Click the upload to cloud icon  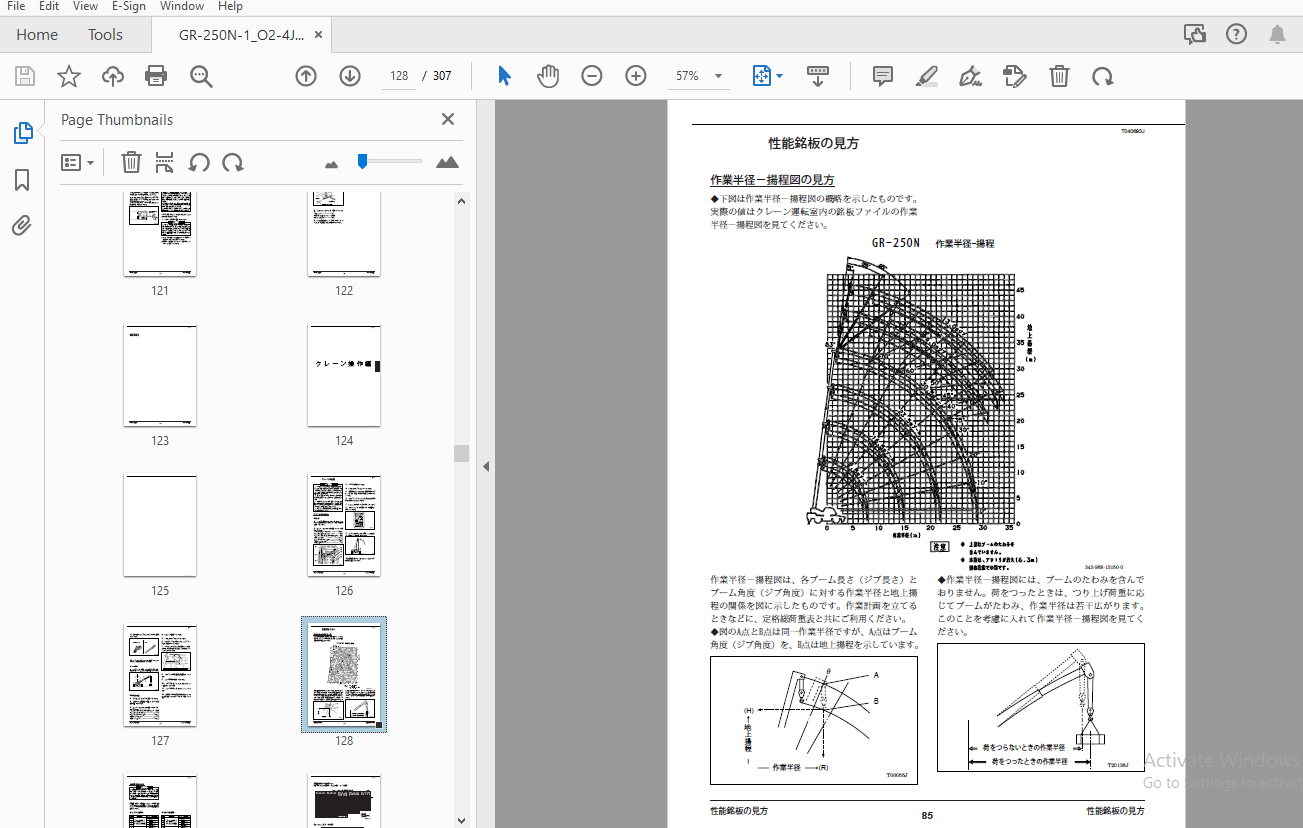tap(113, 76)
